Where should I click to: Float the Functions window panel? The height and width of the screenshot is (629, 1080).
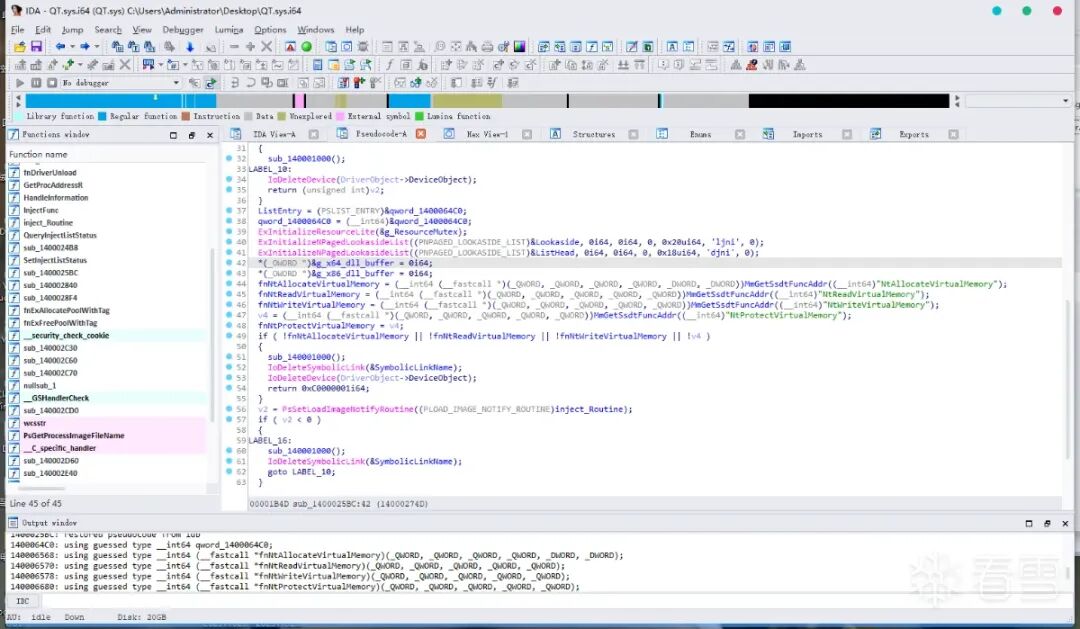[x=192, y=135]
